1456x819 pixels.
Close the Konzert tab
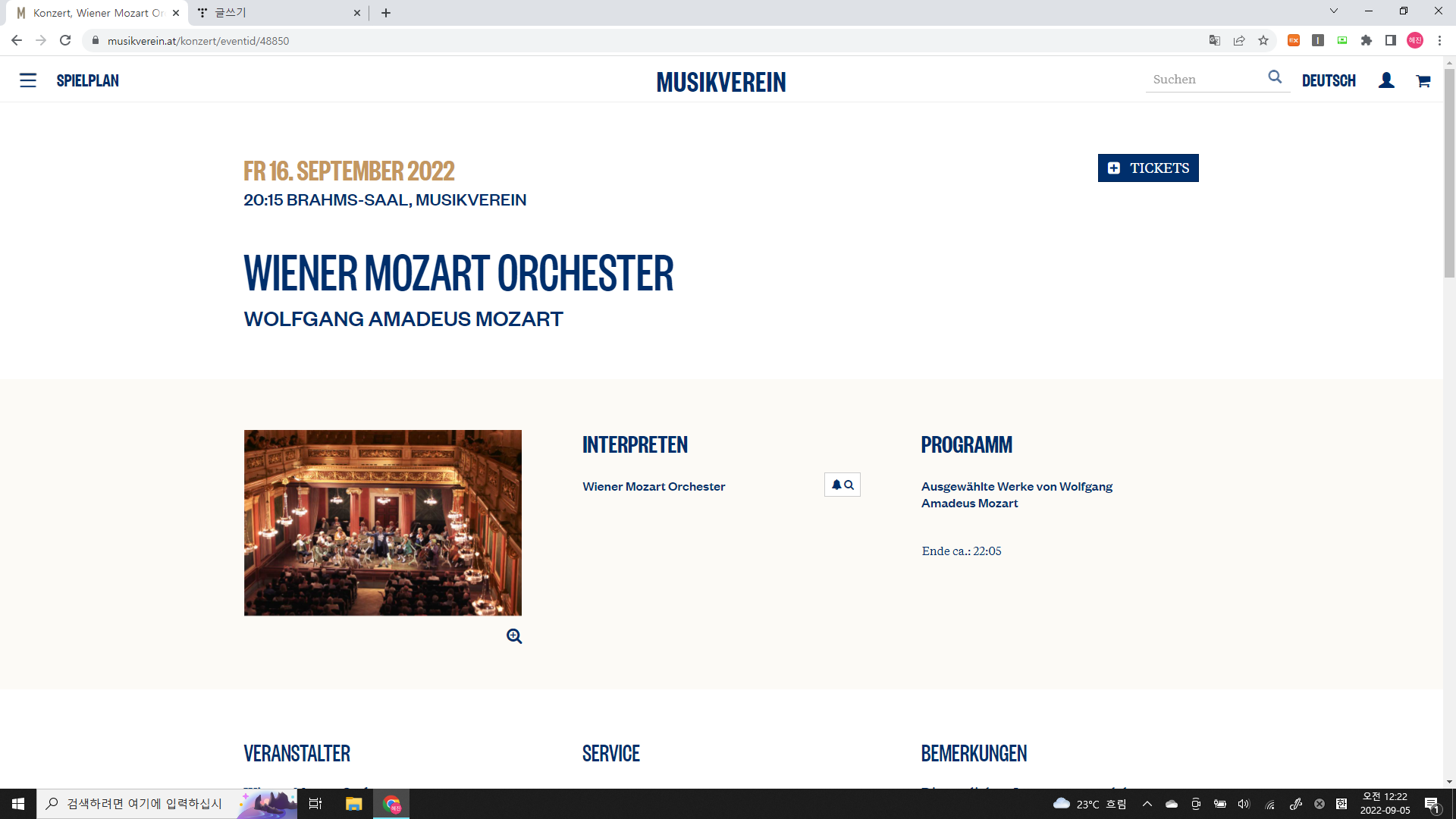click(176, 13)
